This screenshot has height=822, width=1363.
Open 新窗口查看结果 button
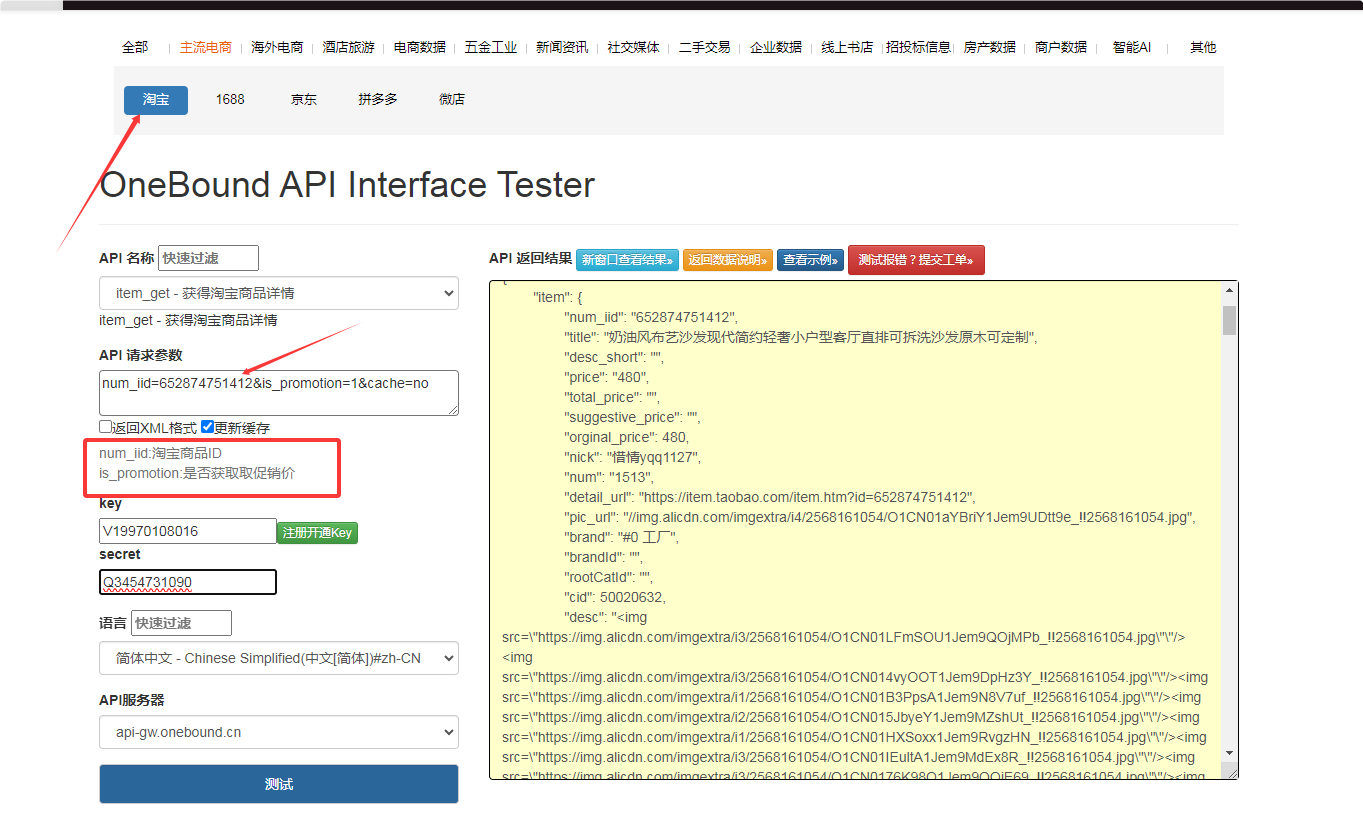tap(627, 260)
